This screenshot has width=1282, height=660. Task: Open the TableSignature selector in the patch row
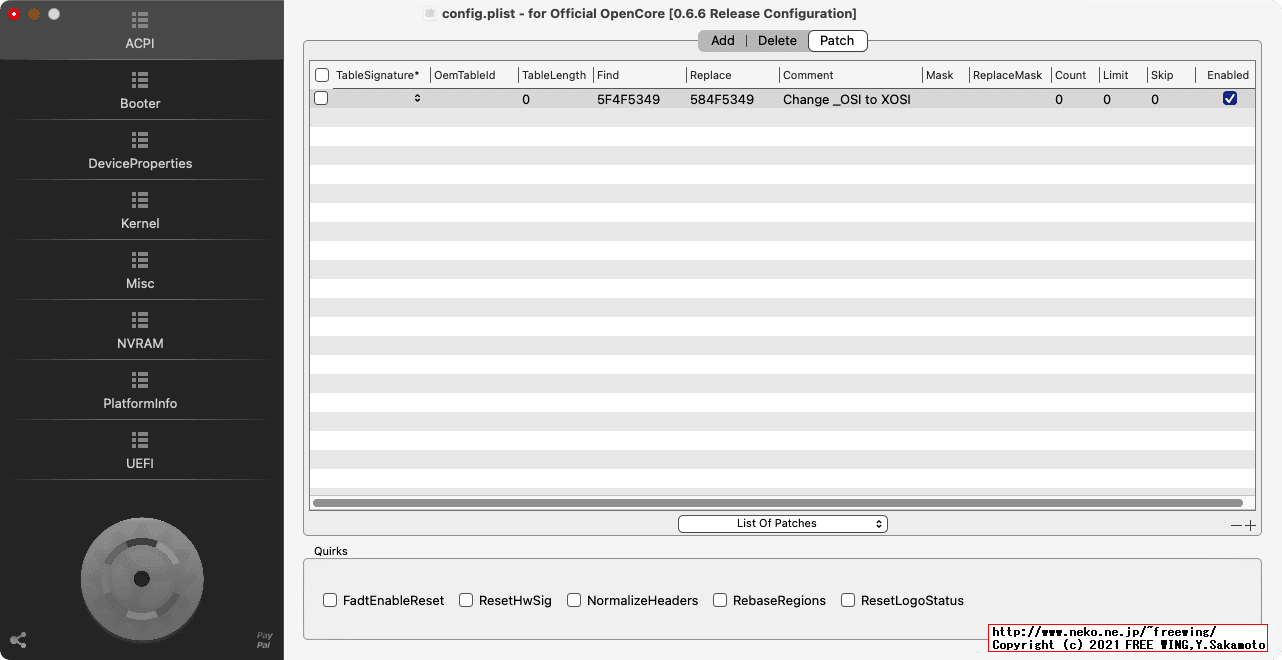click(x=417, y=98)
